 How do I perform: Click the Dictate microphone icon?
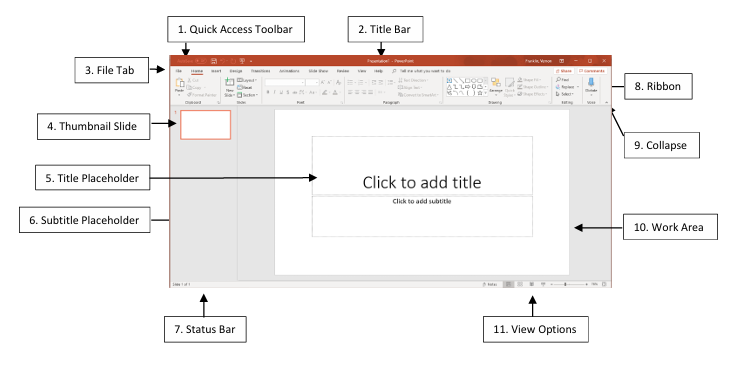click(591, 82)
